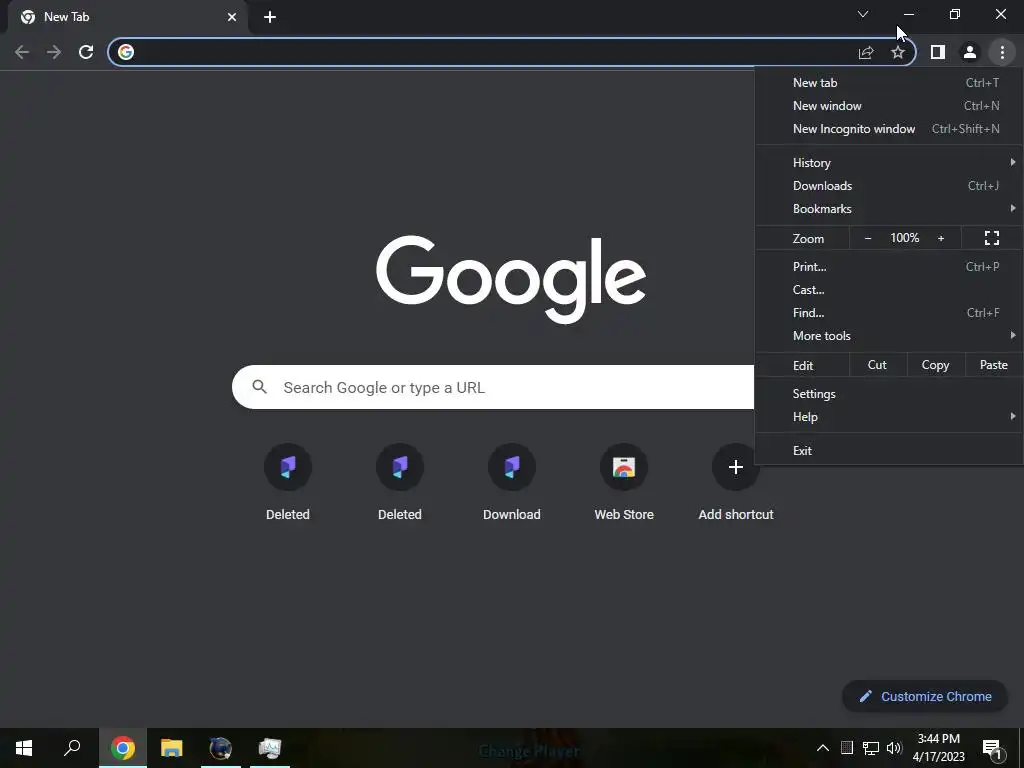
Task: Click Cut in the Edit row
Action: (x=877, y=365)
